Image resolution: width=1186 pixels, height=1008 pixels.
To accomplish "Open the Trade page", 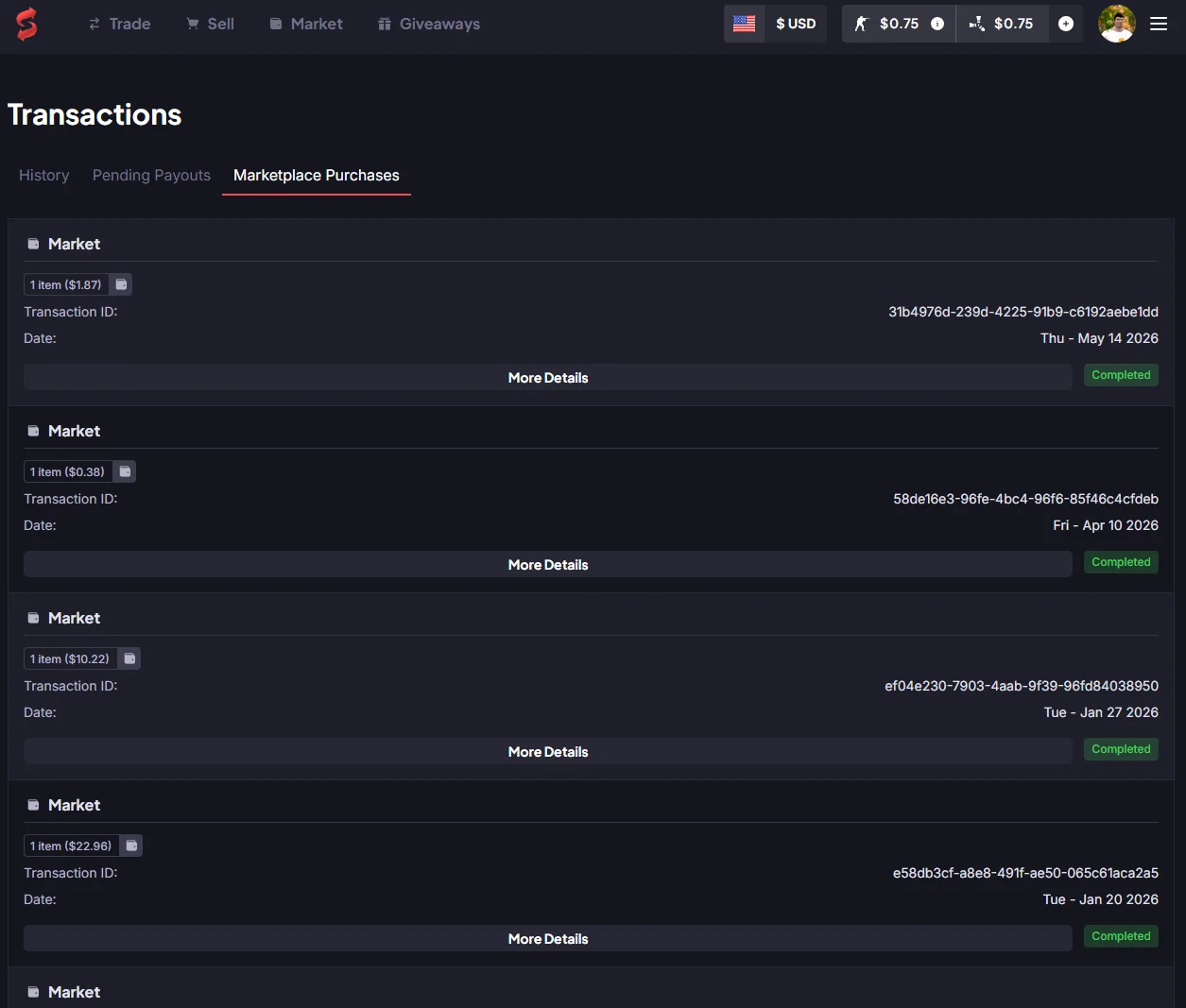I will pos(120,24).
